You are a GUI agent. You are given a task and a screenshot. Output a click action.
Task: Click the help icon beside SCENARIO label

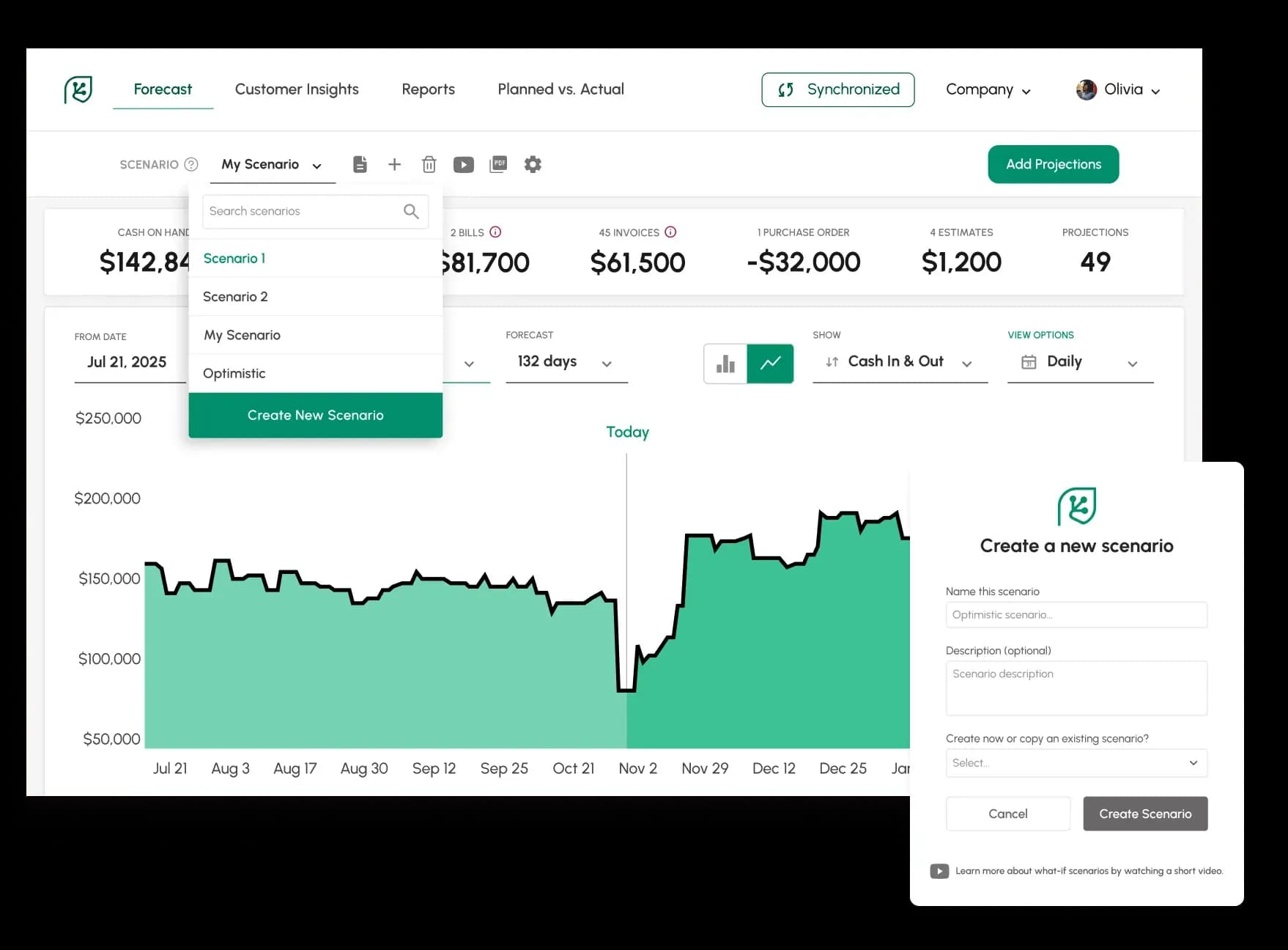pyautogui.click(x=191, y=164)
